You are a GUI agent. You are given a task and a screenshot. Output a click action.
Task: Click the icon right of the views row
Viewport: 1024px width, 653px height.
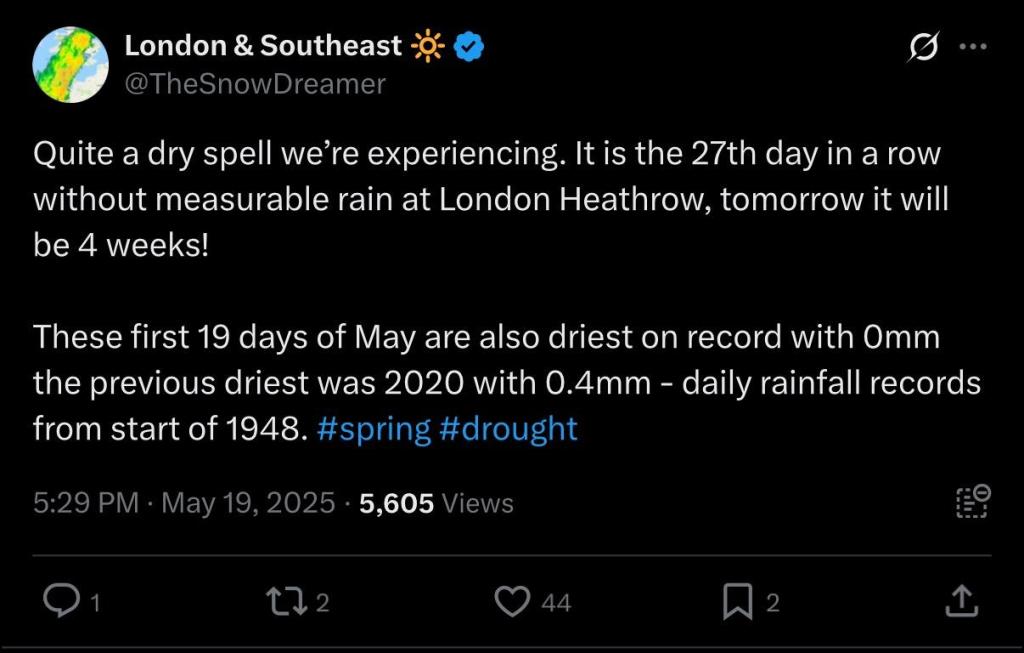tap(971, 500)
